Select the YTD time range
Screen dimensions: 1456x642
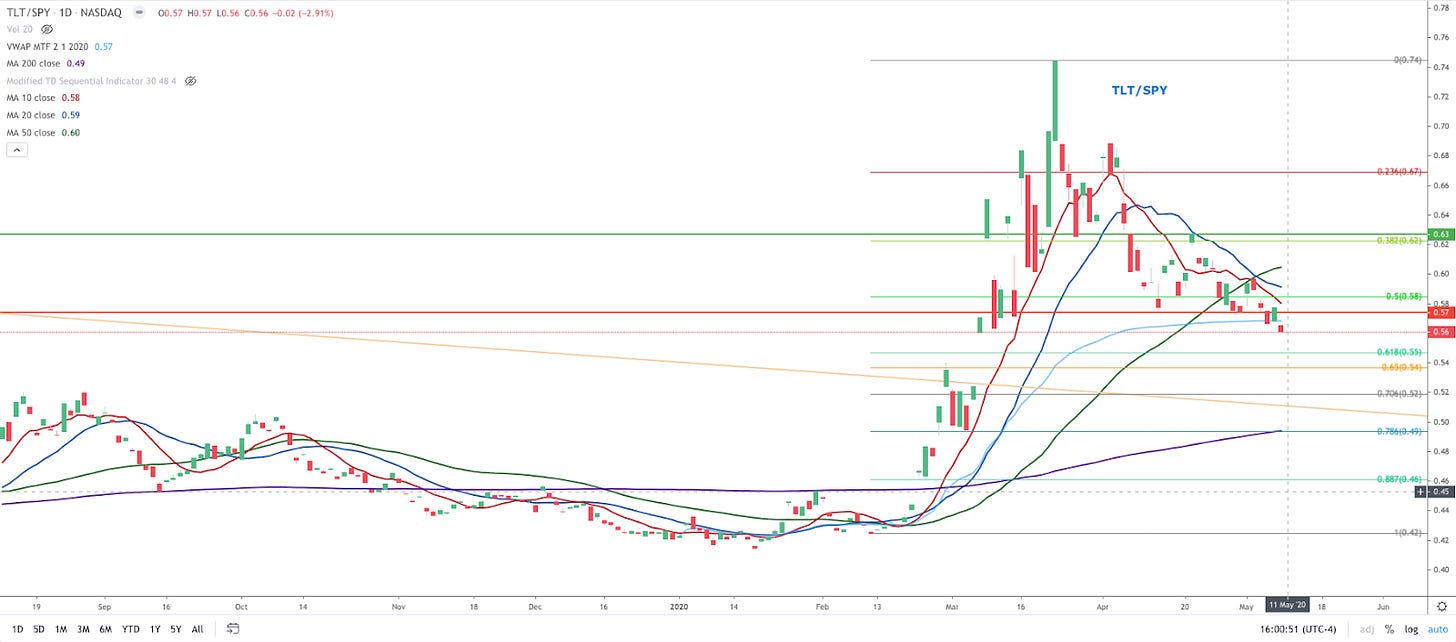click(x=131, y=629)
